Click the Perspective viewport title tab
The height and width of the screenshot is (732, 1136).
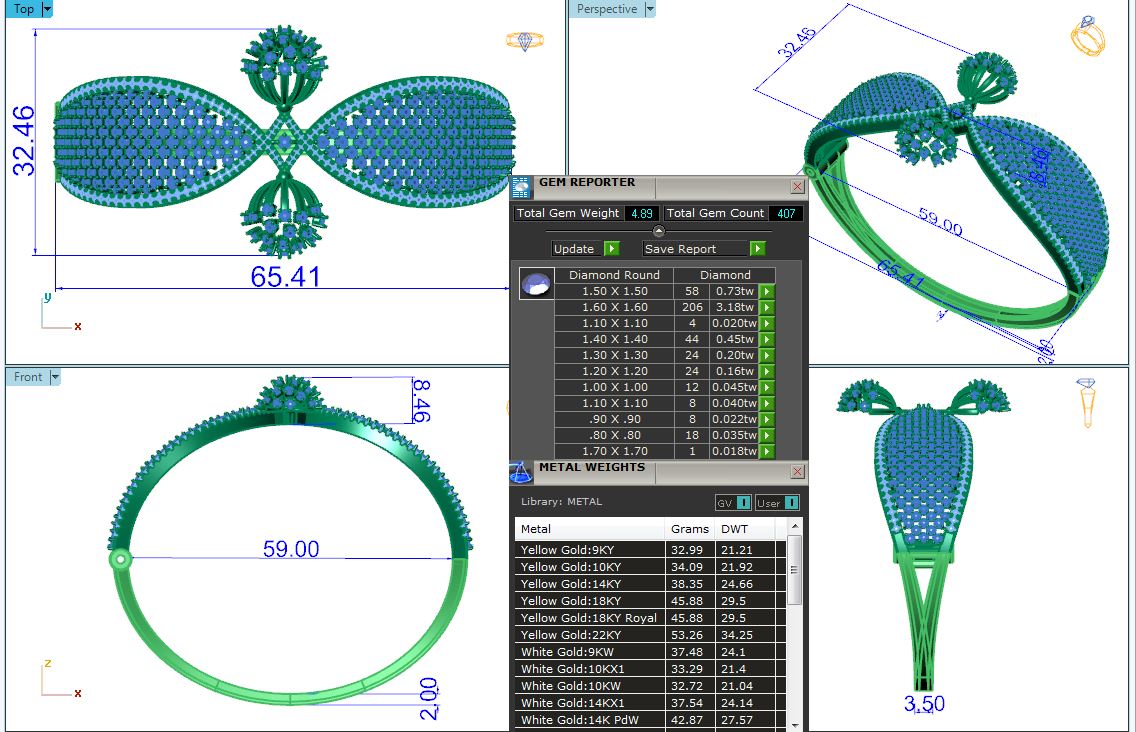coord(606,9)
